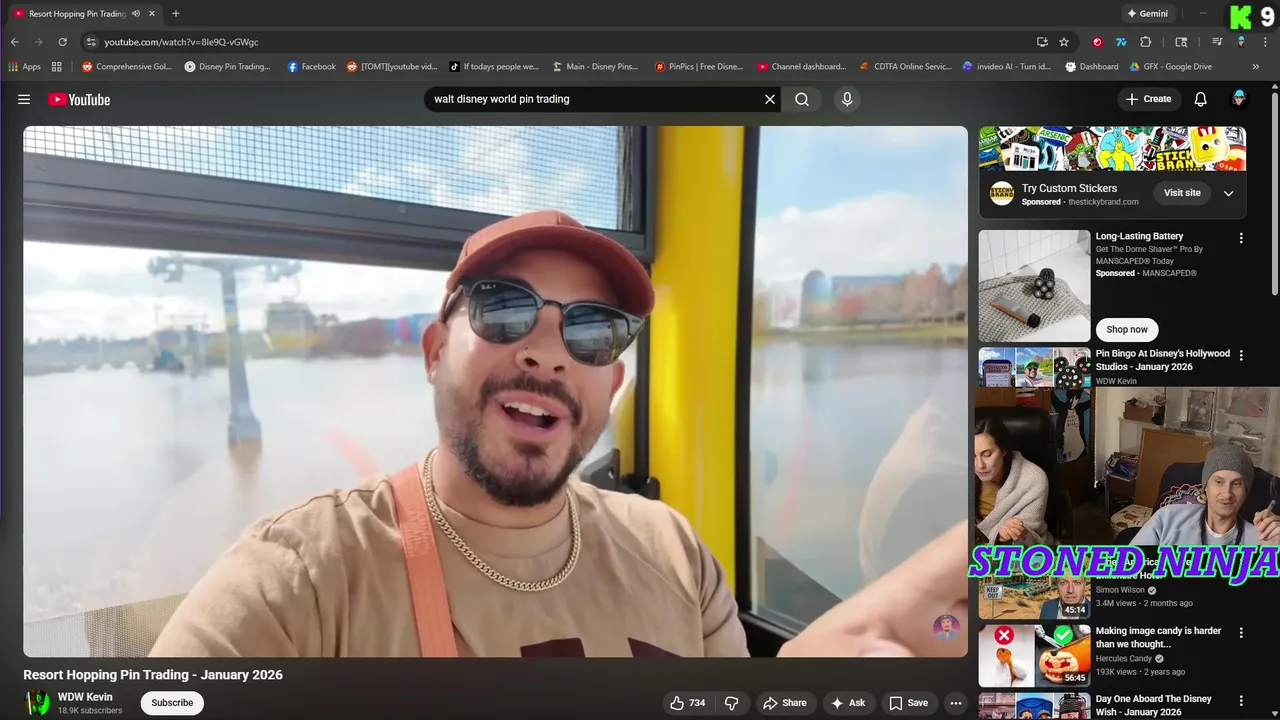Open the Extensions puzzle icon

(x=1146, y=42)
